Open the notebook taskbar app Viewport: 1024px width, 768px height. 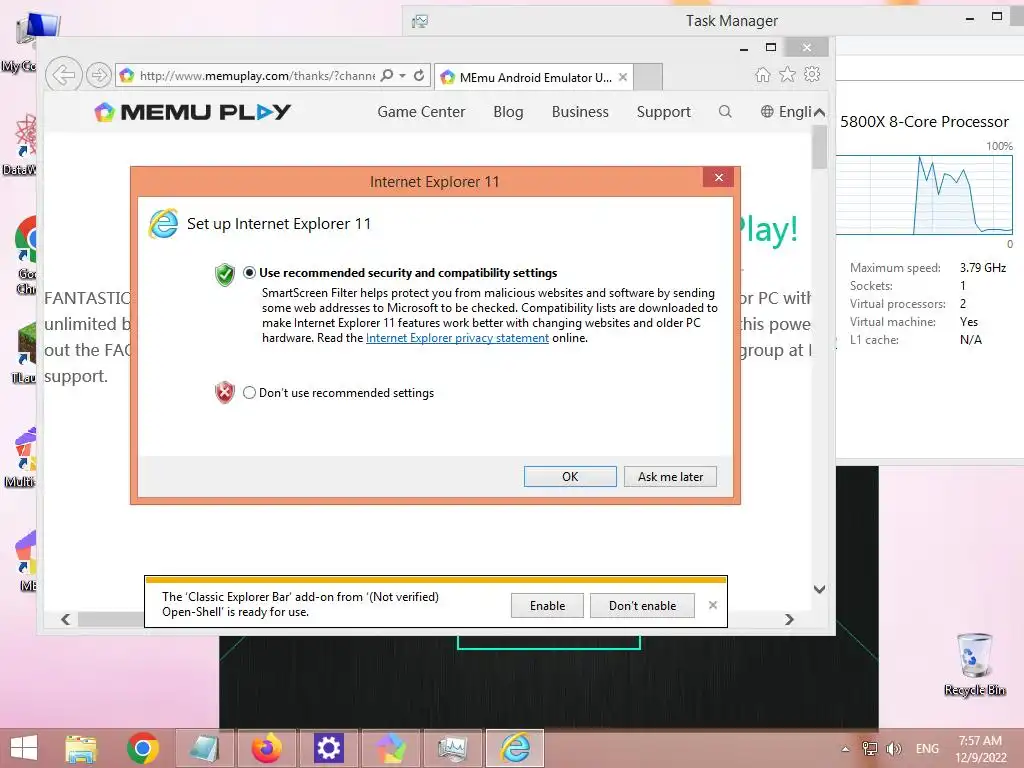point(204,748)
